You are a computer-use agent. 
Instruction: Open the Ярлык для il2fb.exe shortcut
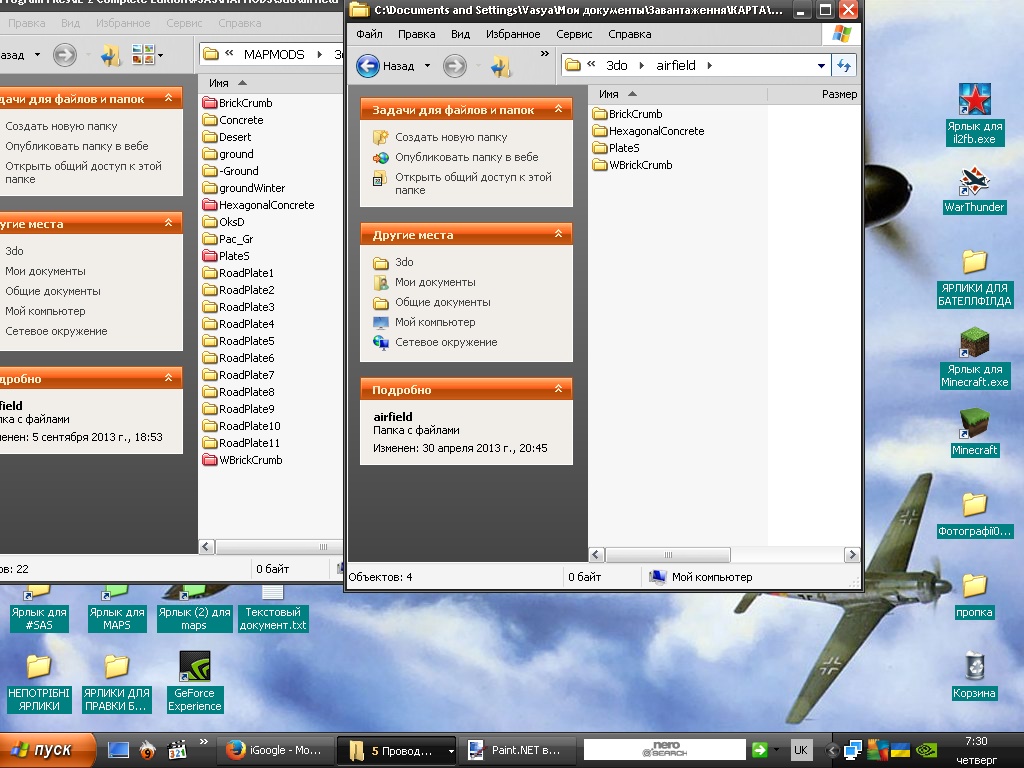coord(974,100)
